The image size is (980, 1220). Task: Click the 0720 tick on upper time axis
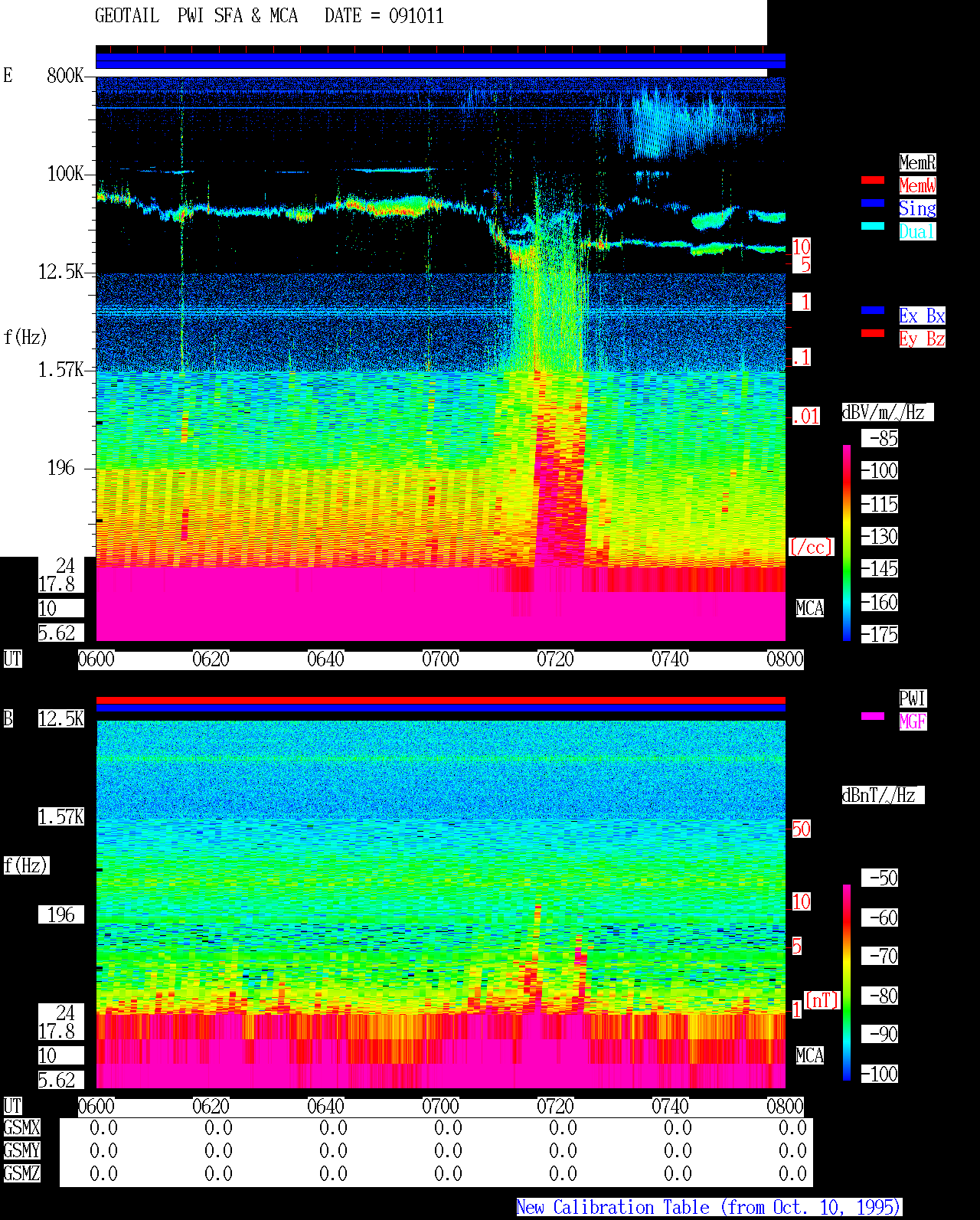(x=555, y=659)
